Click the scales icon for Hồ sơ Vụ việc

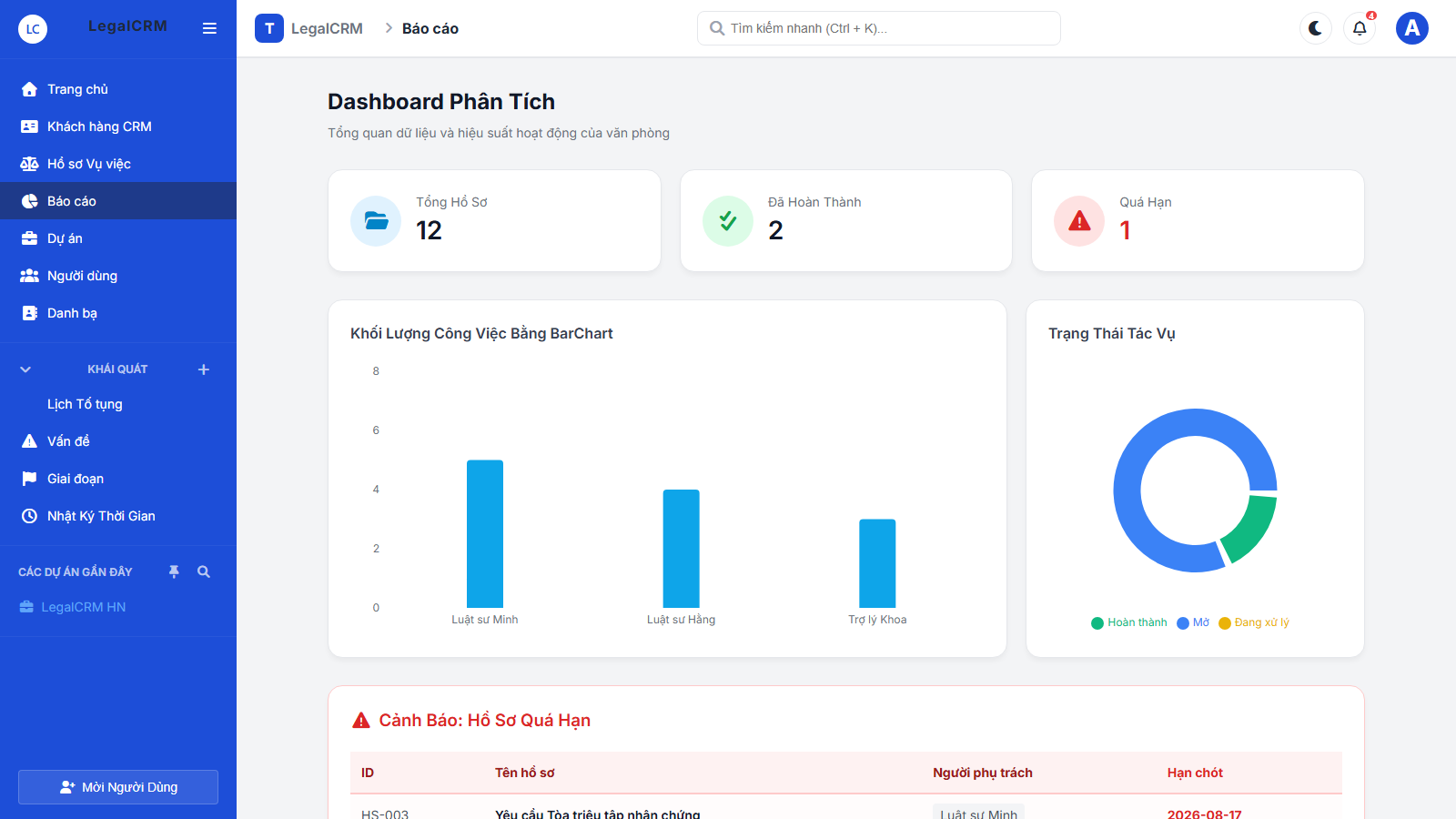pos(29,164)
